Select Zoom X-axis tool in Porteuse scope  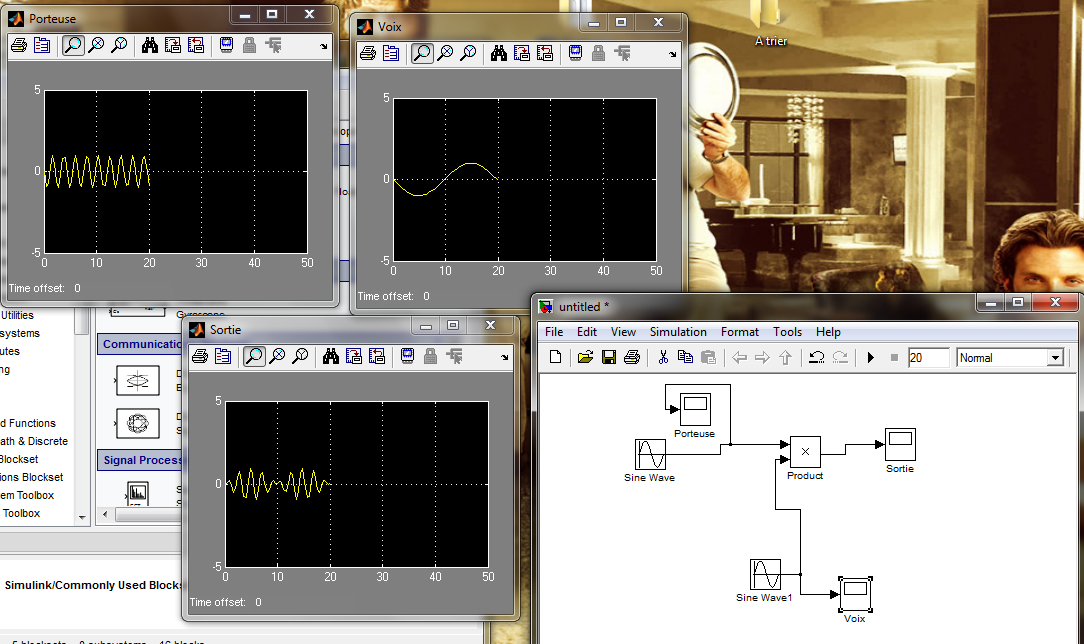point(97,45)
